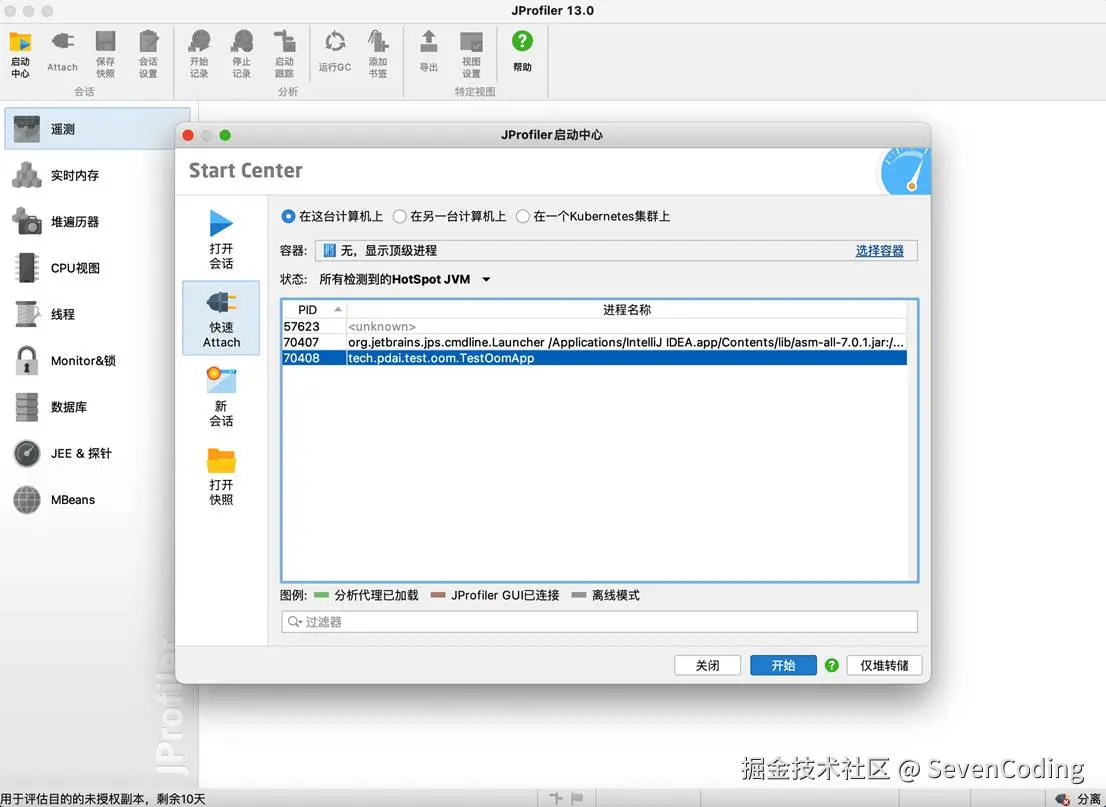This screenshot has width=1106, height=807.
Task: Click the 保存快照 toolbar icon
Action: 105,54
